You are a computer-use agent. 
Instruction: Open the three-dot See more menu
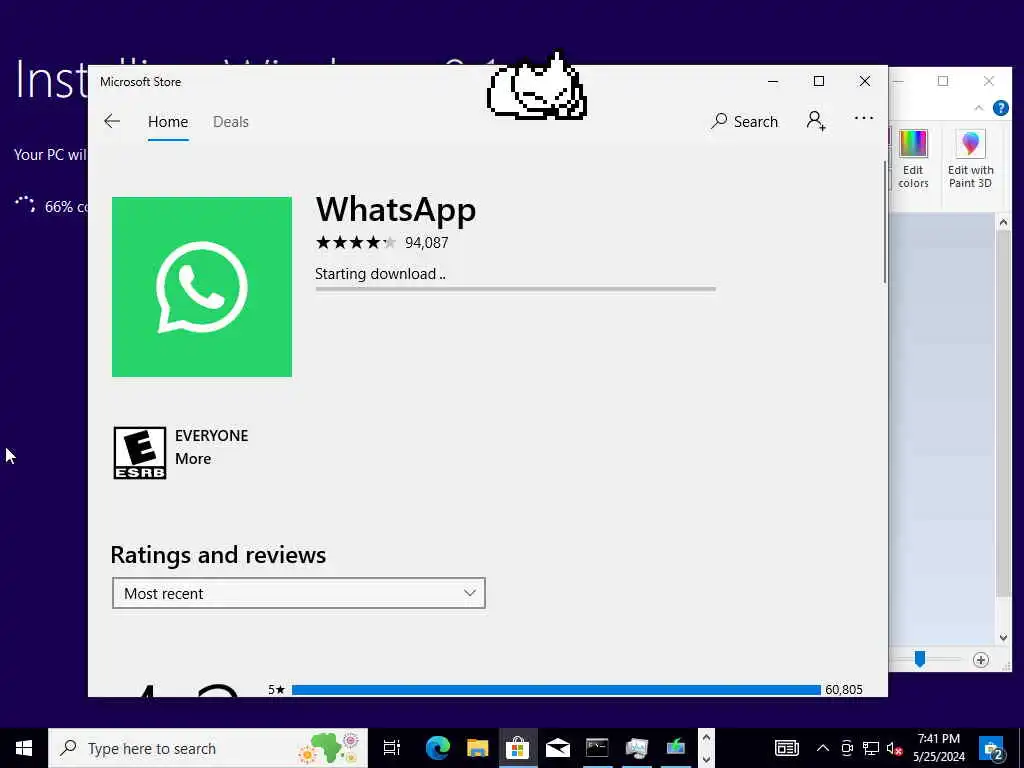(x=863, y=118)
